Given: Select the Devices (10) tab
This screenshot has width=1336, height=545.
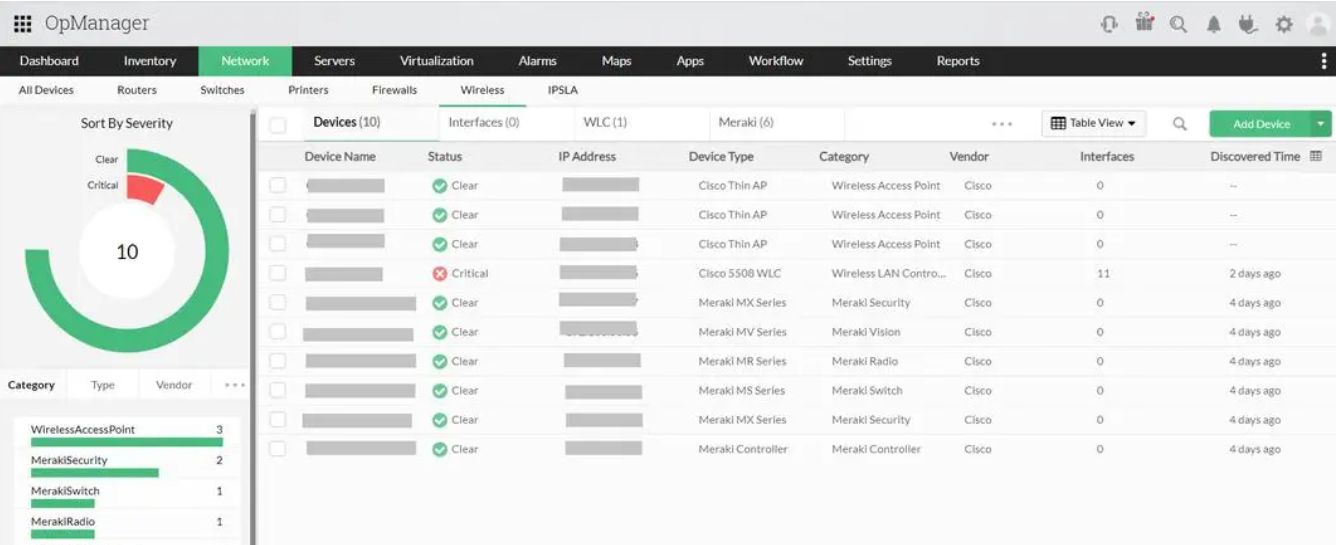Looking at the screenshot, I should coord(346,122).
